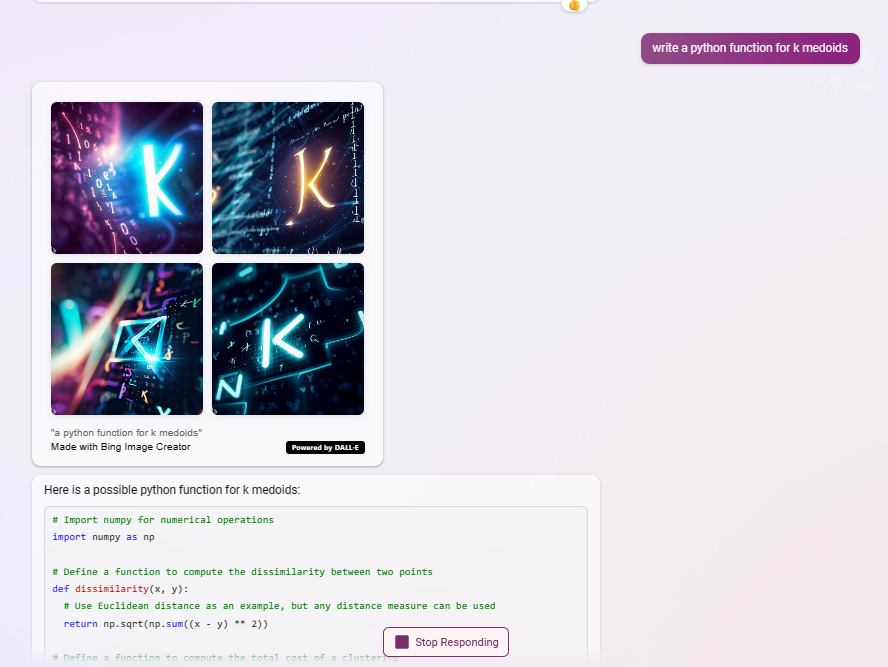Open the cyan neon K circuit image
This screenshot has width=888, height=667.
click(x=288, y=339)
